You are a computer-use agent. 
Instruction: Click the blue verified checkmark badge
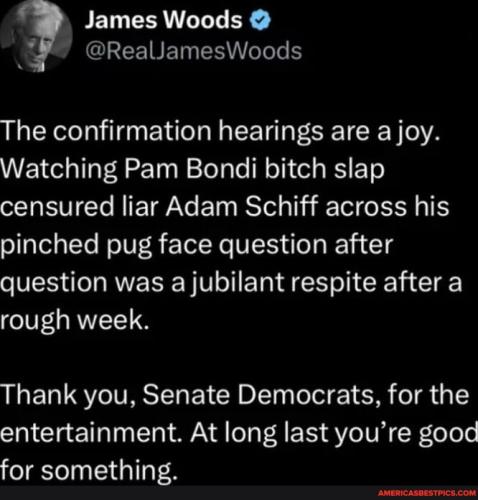tap(260, 21)
